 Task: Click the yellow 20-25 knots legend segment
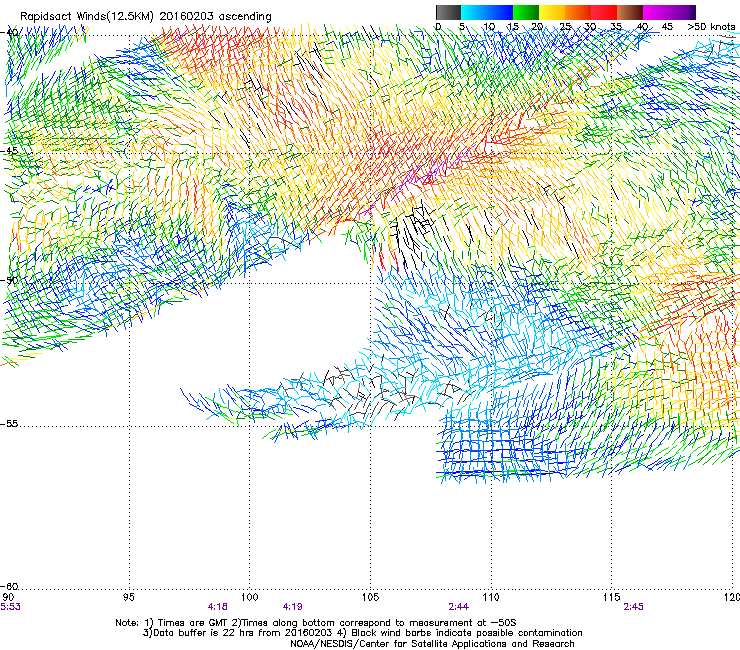point(552,12)
